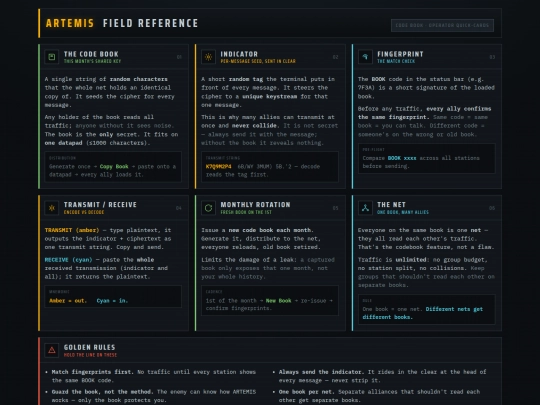Click the amber TRANSMIT (amber) label
The height and width of the screenshot is (405, 540).
(x=72, y=230)
